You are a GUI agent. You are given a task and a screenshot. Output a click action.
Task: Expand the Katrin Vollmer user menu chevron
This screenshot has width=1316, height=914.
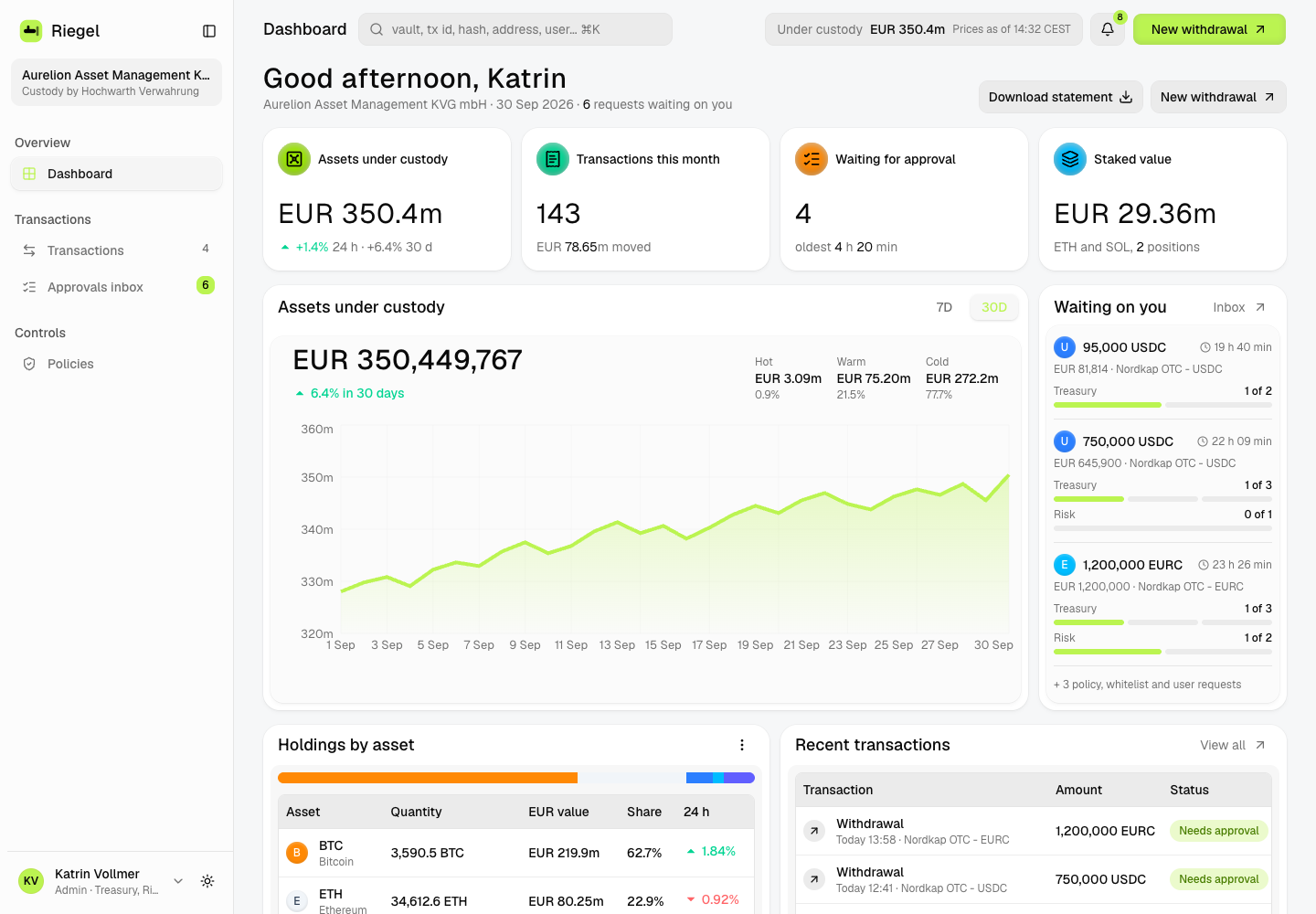pos(178,881)
